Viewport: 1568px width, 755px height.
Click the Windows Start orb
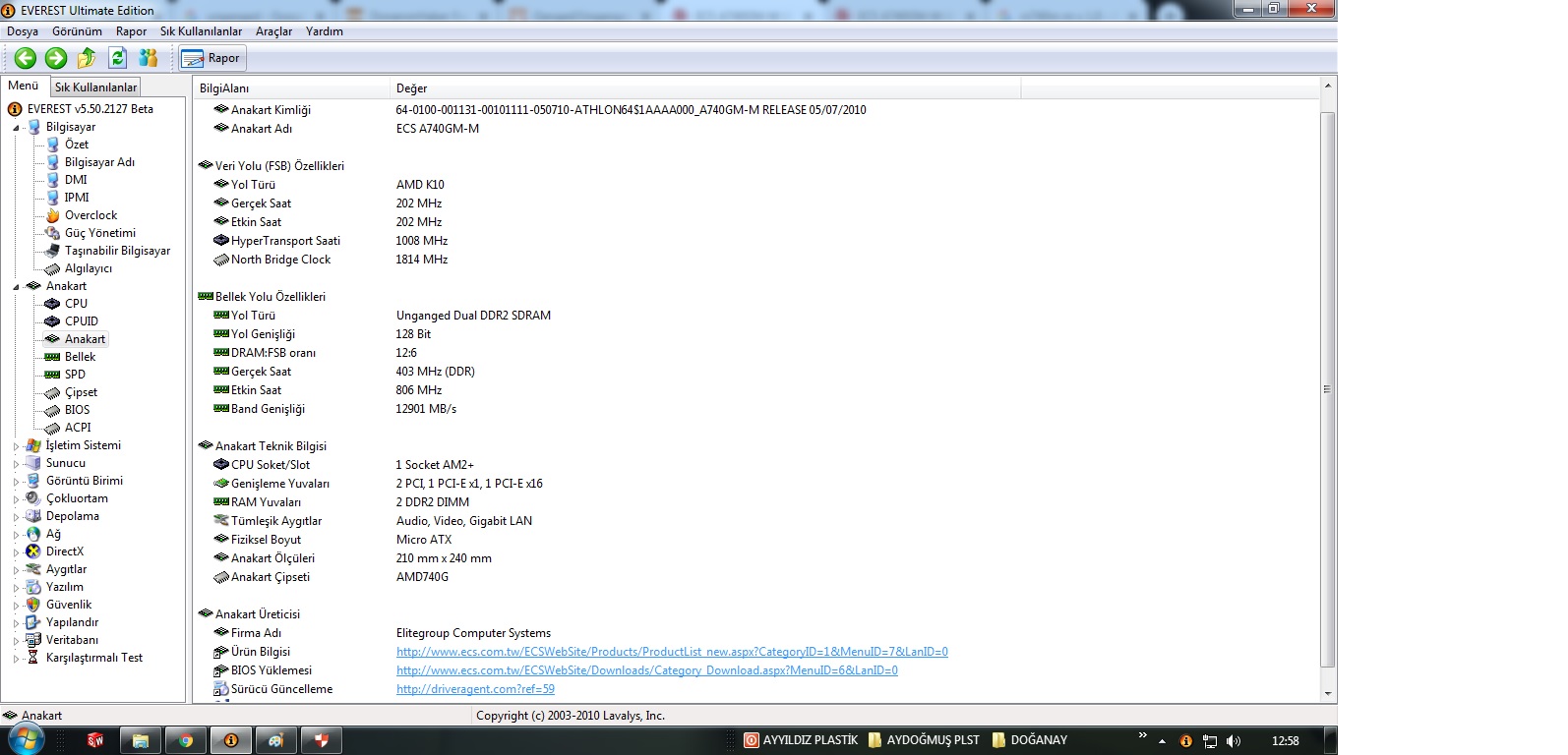(26, 739)
